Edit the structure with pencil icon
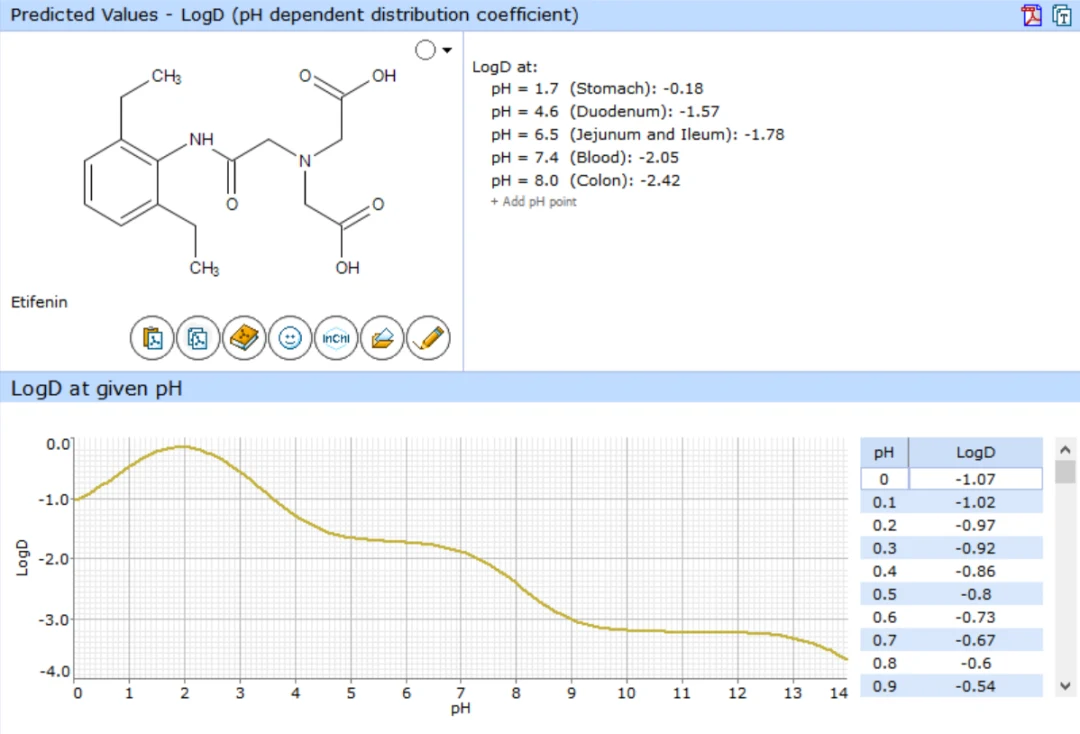Image resolution: width=1080 pixels, height=734 pixels. pyautogui.click(x=428, y=338)
